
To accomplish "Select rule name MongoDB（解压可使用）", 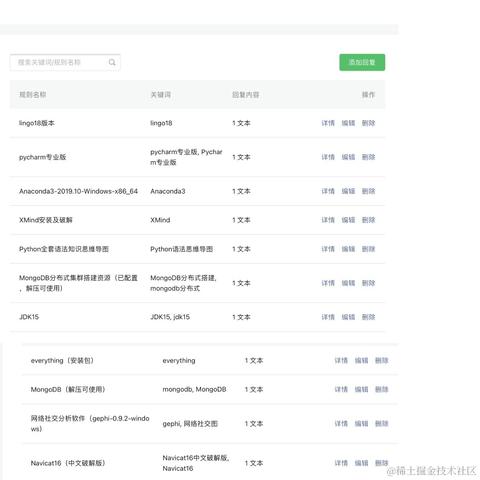I will tap(68, 389).
